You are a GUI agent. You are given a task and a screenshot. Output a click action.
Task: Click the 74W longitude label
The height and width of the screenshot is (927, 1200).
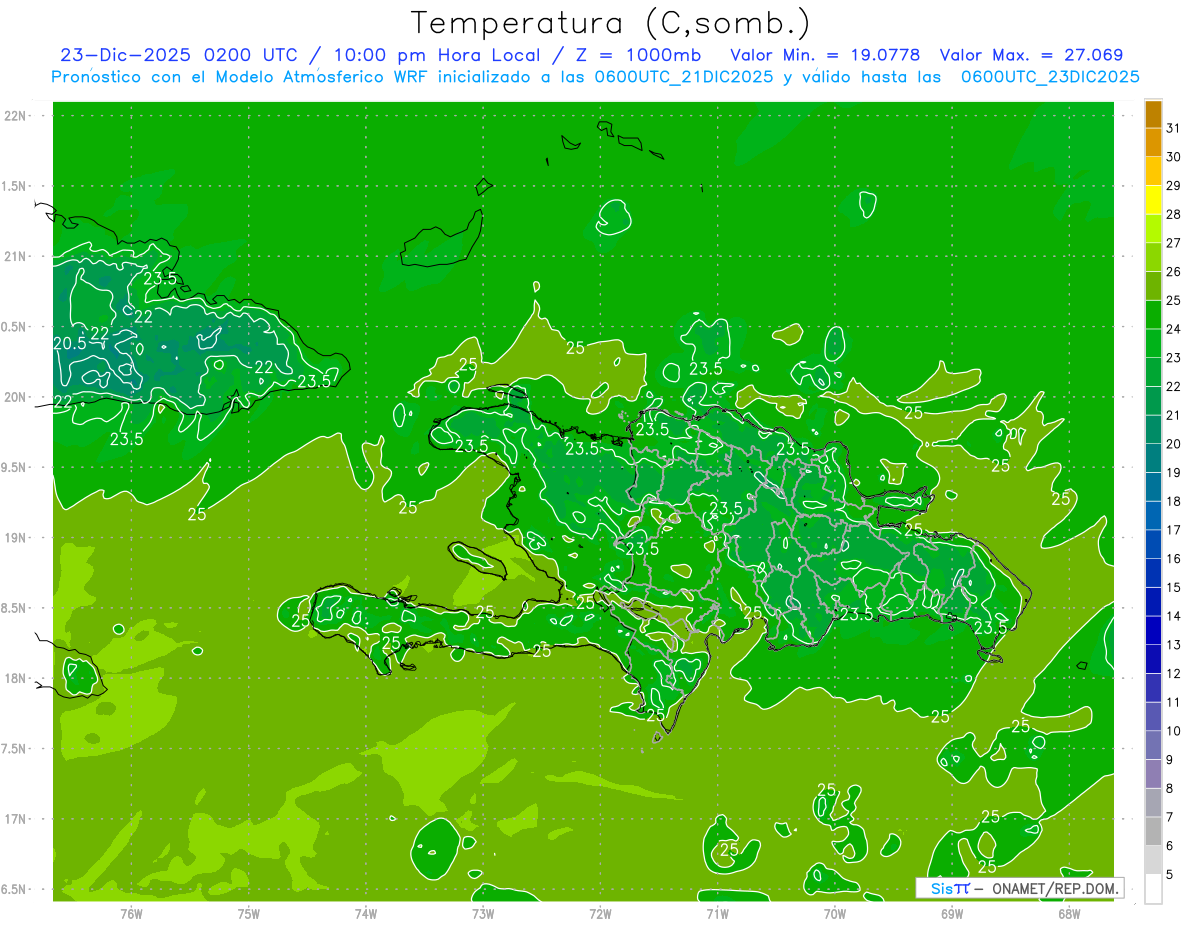[x=366, y=914]
